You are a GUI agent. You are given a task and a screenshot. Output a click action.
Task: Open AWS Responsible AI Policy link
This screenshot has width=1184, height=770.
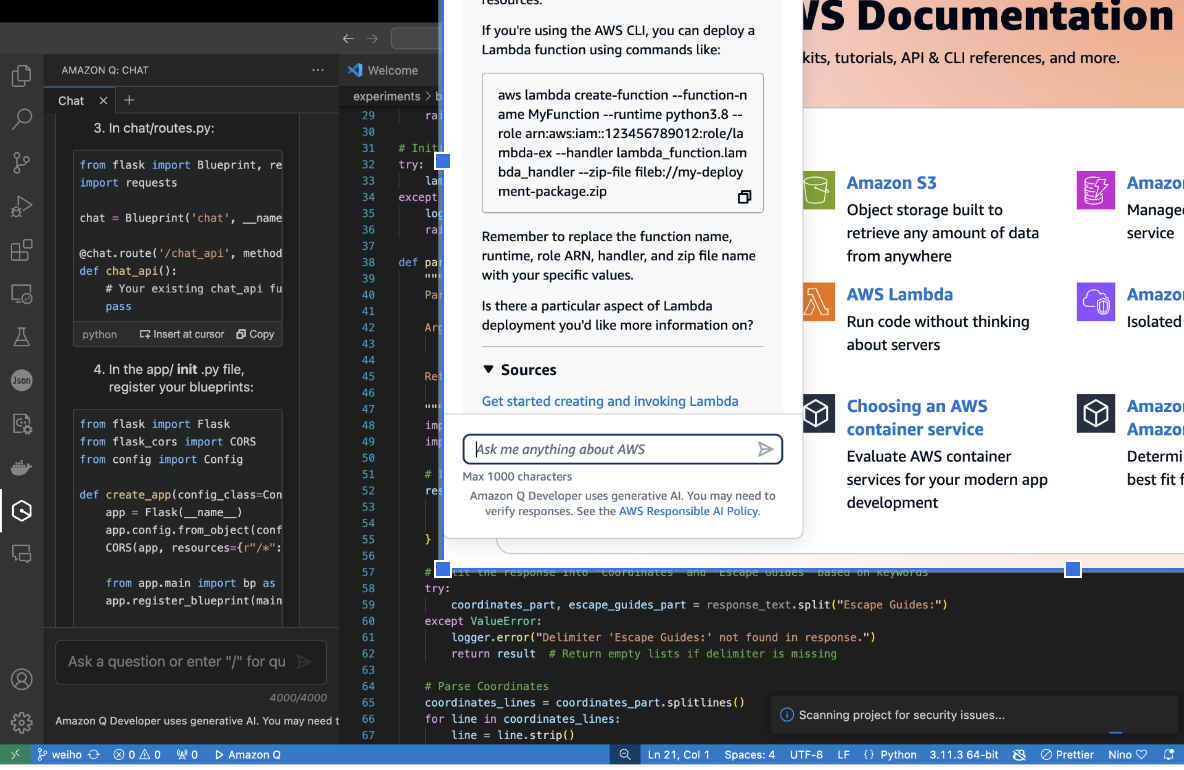tap(688, 511)
